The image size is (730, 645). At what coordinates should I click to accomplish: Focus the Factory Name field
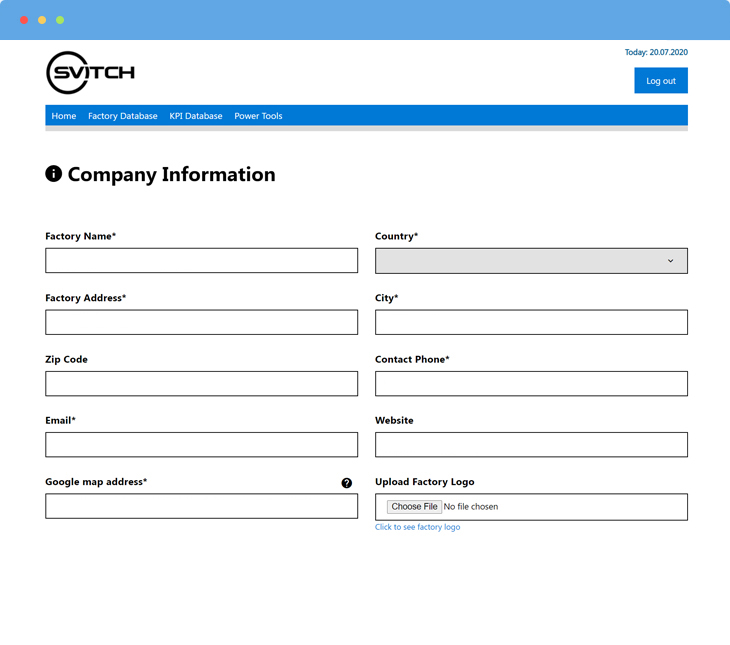click(x=201, y=261)
